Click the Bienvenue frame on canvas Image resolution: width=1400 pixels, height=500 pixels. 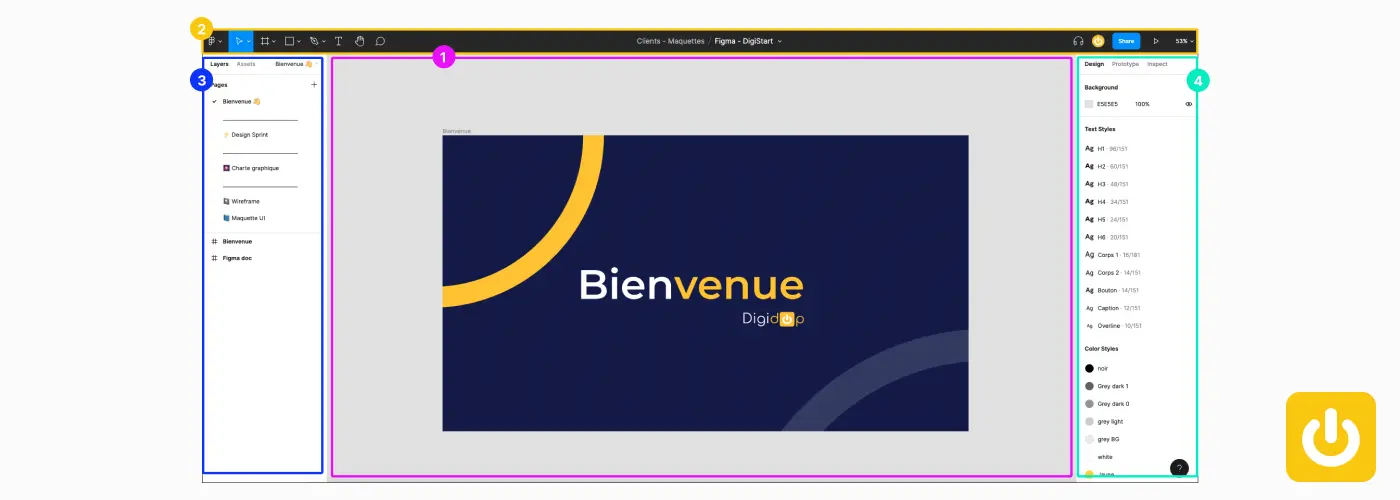705,283
